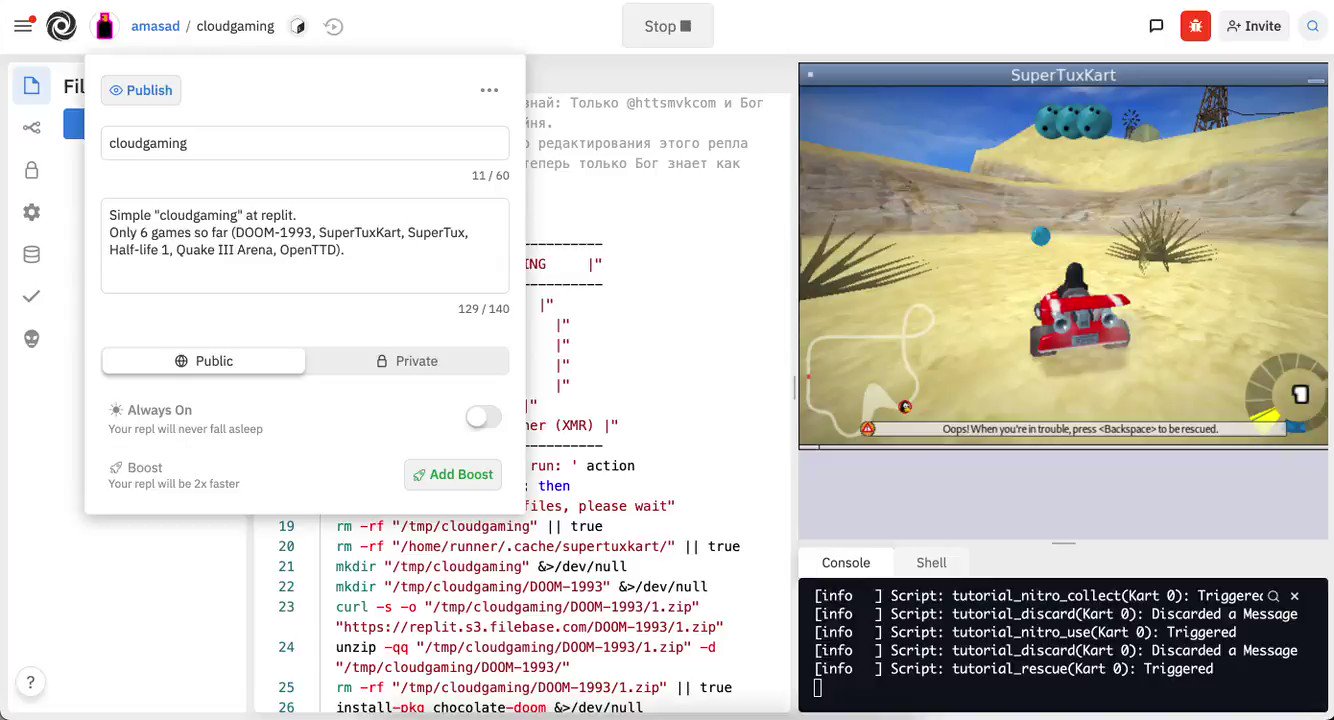Toggle the Always On switch

pos(483,417)
